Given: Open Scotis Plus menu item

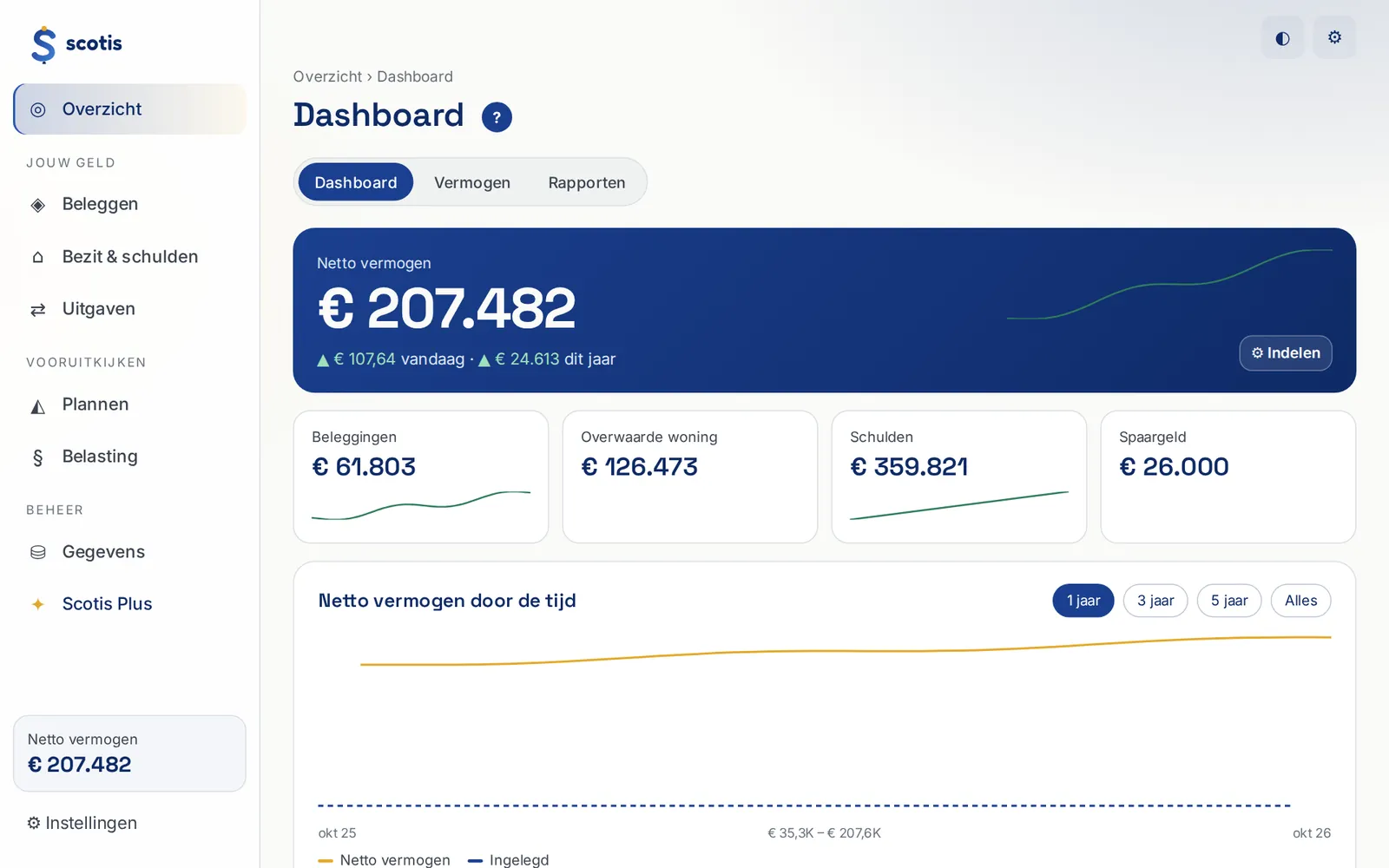Looking at the screenshot, I should [x=129, y=604].
